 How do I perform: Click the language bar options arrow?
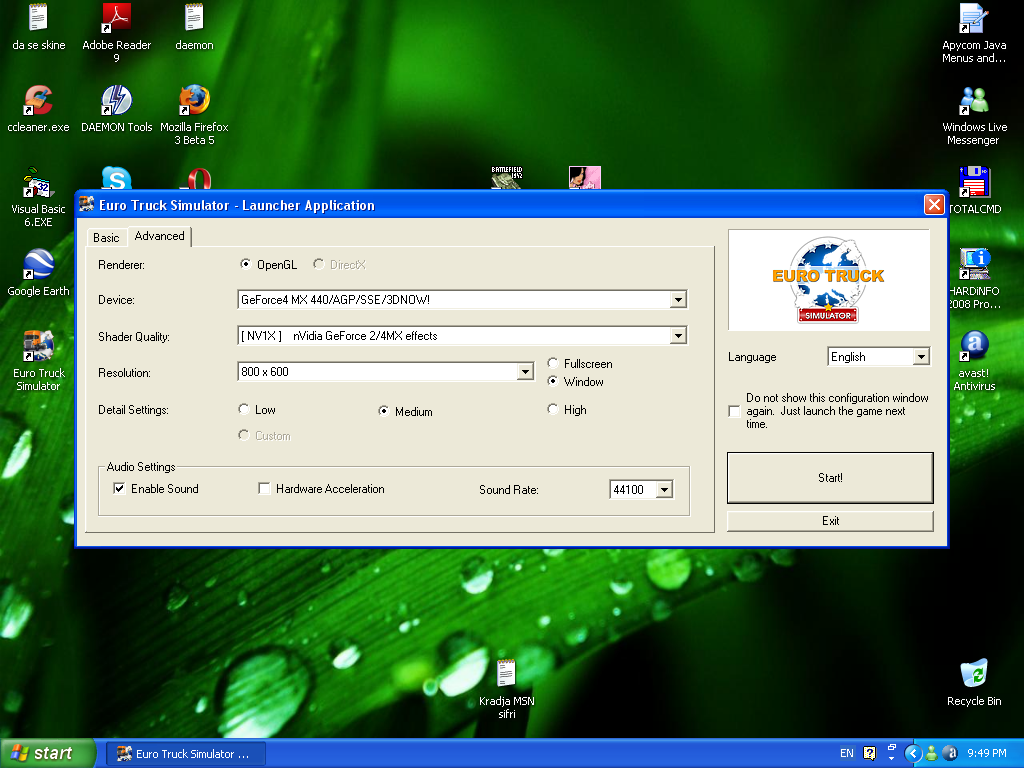[891, 758]
